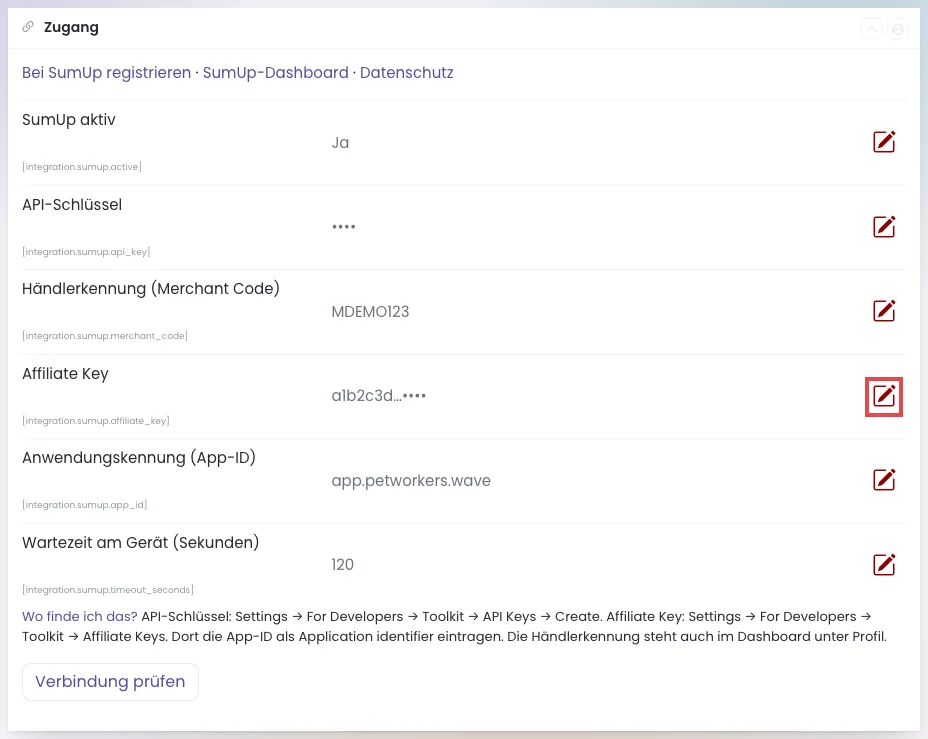The image size is (928, 739).
Task: Edit the Wartezeit am Gerät value
Action: (x=884, y=564)
